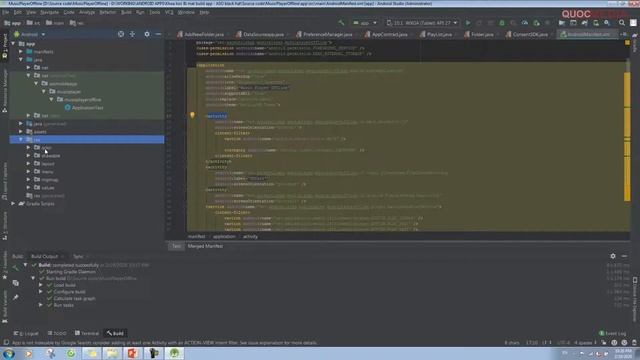Screen dimensions: 640x360
Task: Select ApplicationTest class in project tree
Action: pyautogui.click(x=87, y=108)
